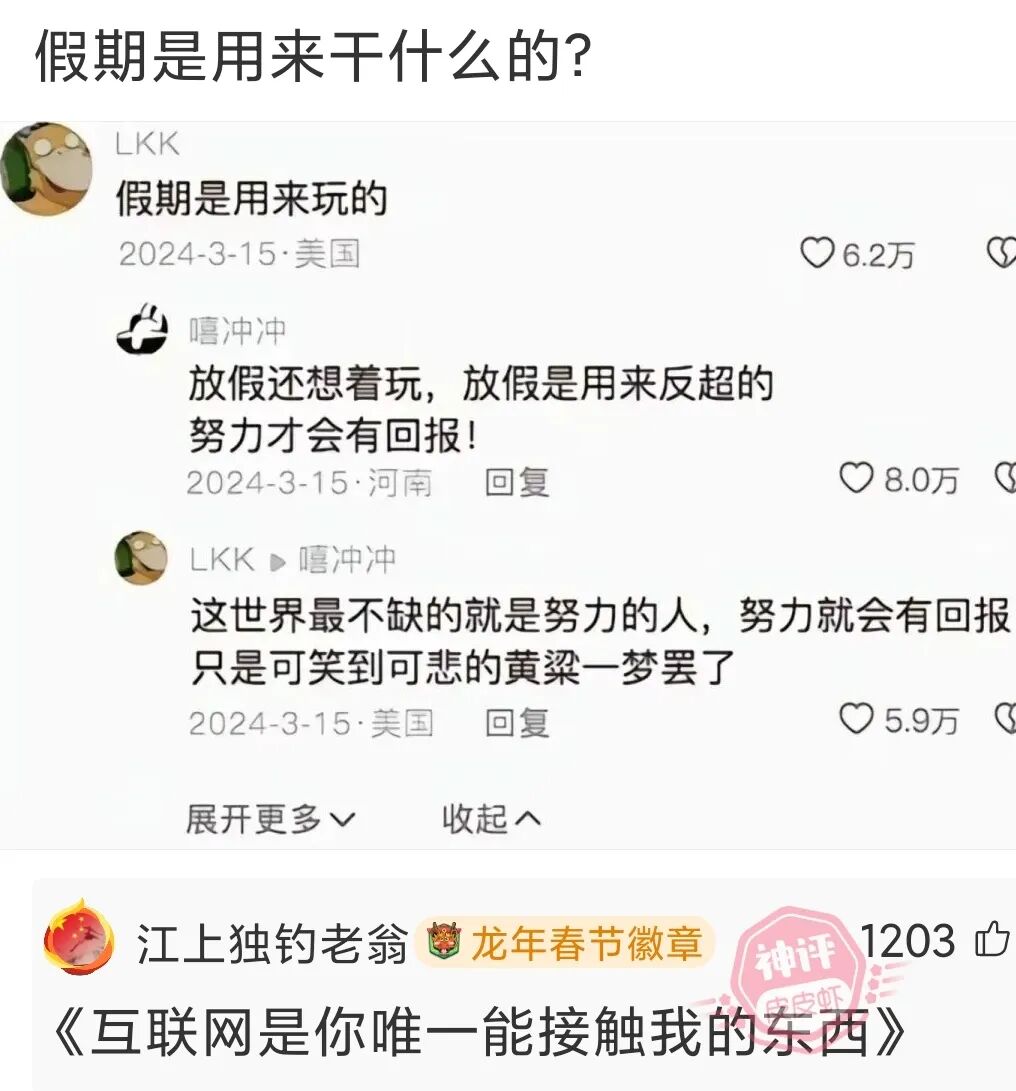Like LKK's comment with 6.2万 likes
The height and width of the screenshot is (1091, 1016).
[x=817, y=253]
